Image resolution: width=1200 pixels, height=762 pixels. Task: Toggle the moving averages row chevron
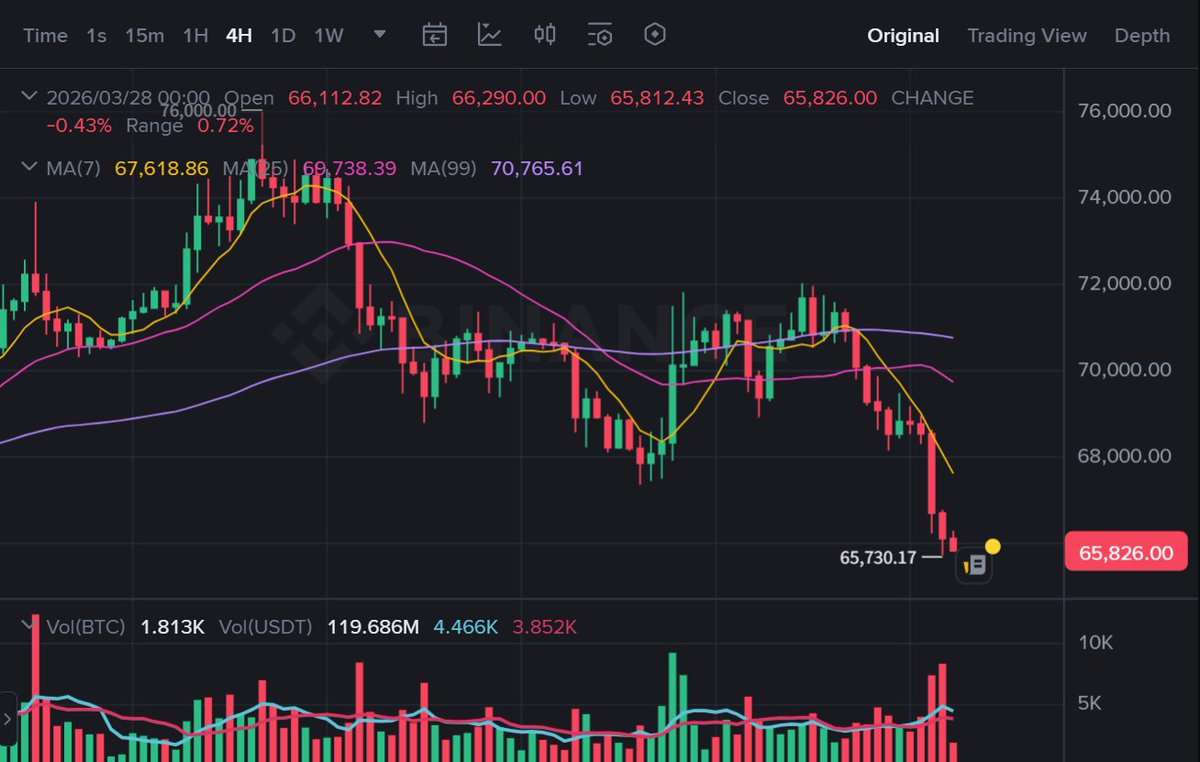click(29, 169)
